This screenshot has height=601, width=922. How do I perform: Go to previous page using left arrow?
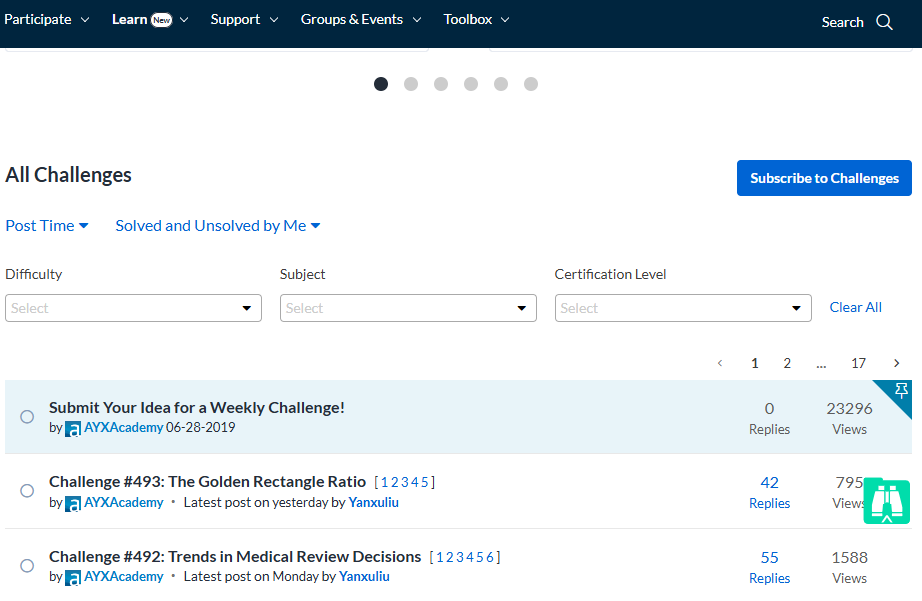720,363
